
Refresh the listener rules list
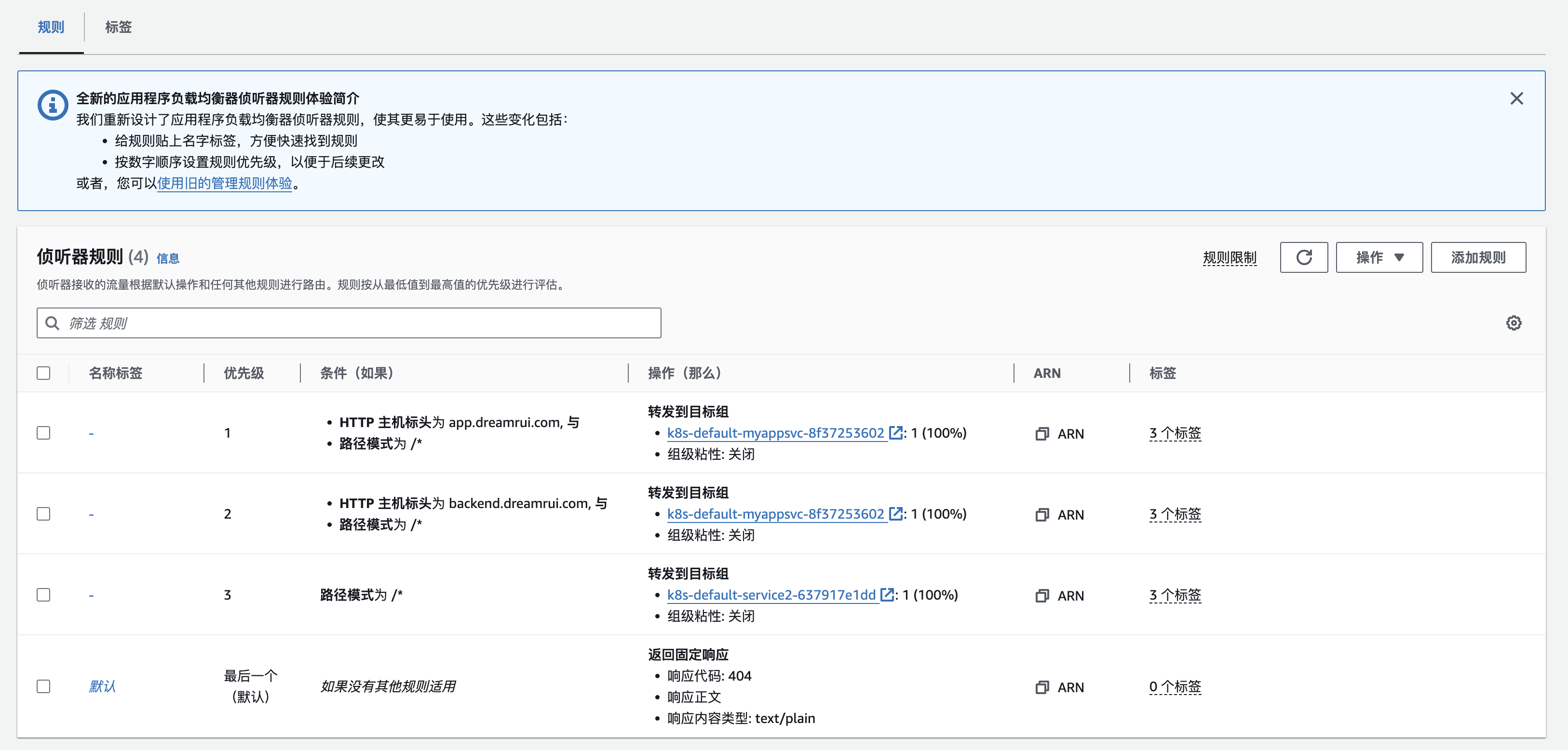click(x=1303, y=257)
